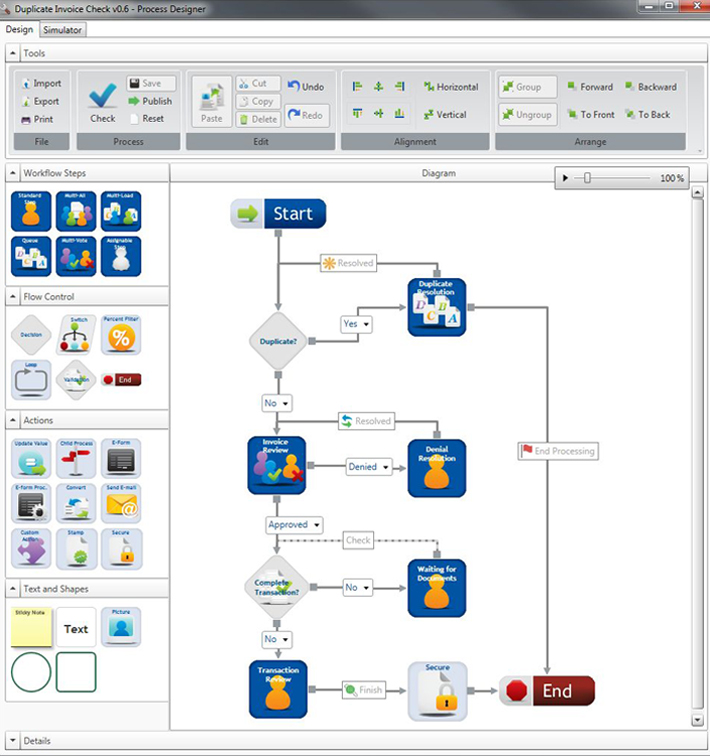Click the align left icon
Screen dimensions: 710x756
[357, 86]
